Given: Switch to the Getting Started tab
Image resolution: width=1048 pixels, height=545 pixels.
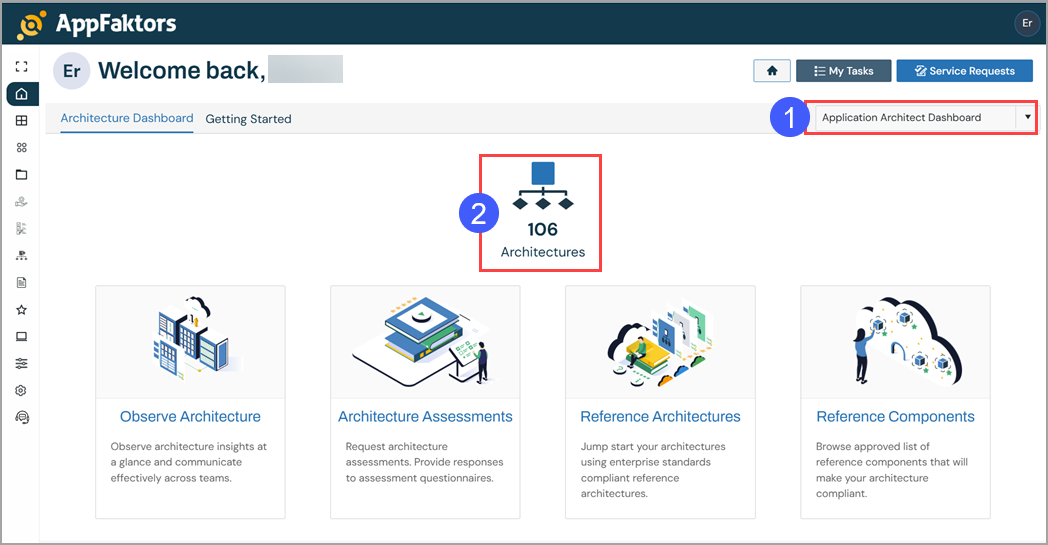Looking at the screenshot, I should [248, 119].
